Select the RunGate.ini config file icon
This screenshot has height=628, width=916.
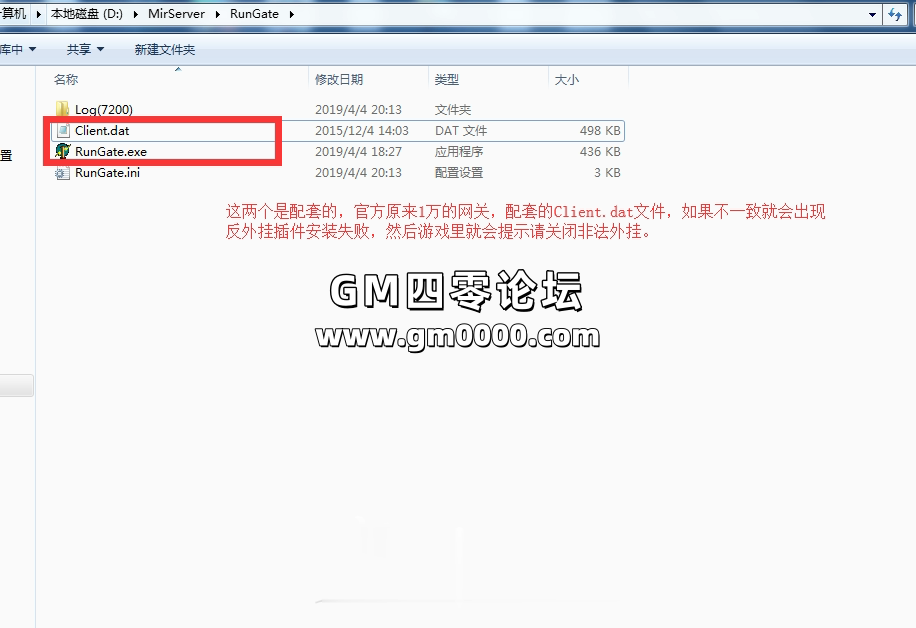(62, 173)
